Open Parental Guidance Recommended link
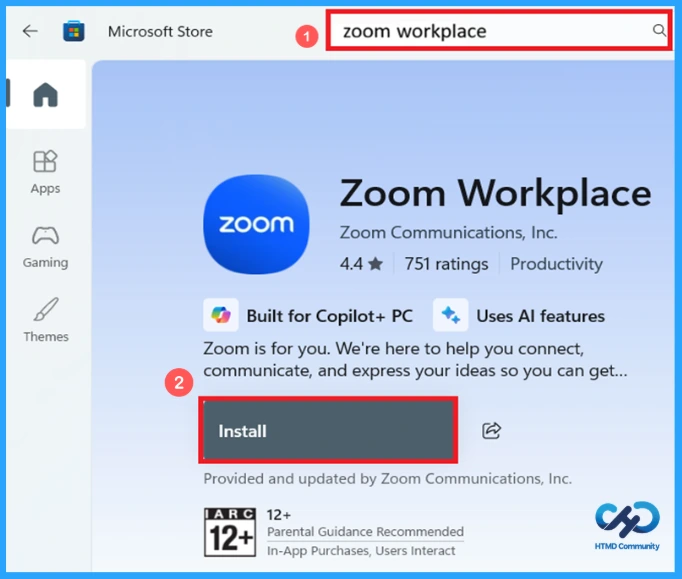Image resolution: width=682 pixels, height=579 pixels. point(365,532)
